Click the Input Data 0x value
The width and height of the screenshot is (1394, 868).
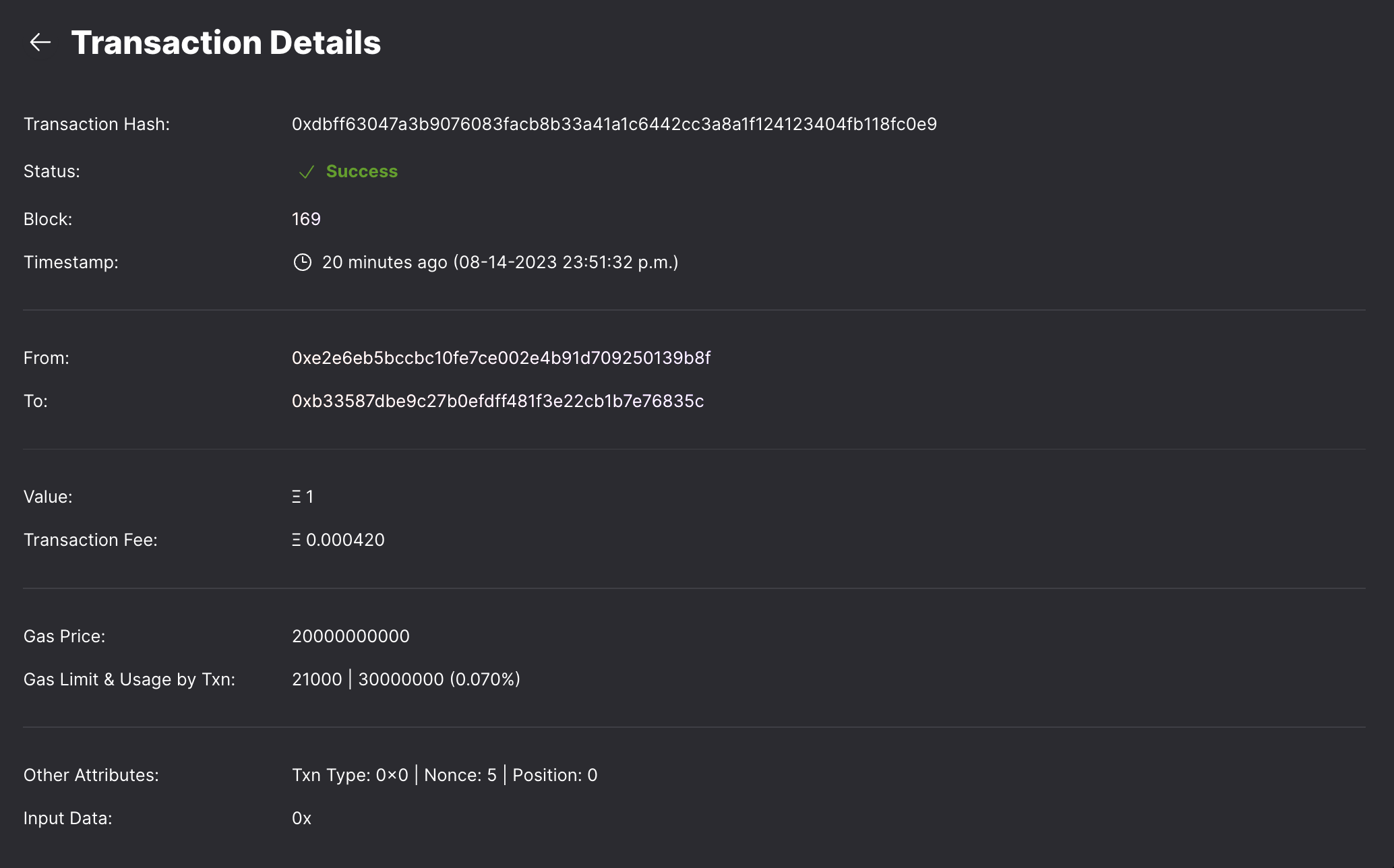301,818
